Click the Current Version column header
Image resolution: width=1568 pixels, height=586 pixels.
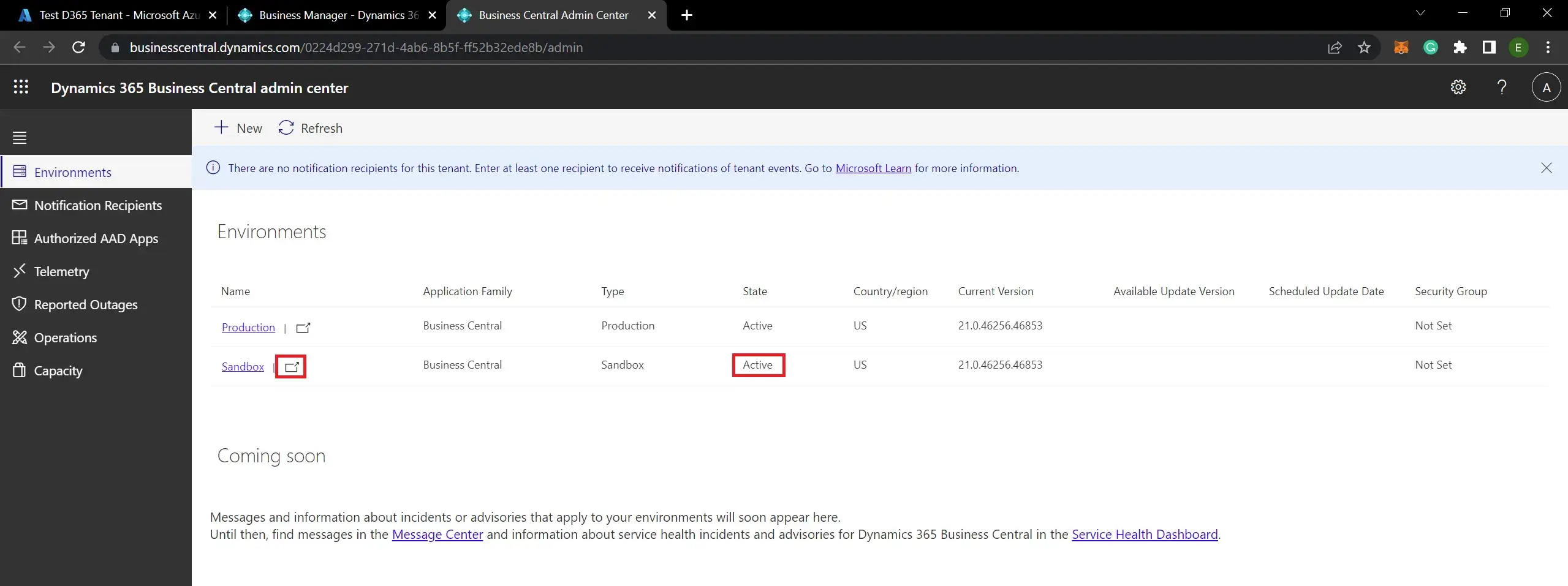tap(996, 291)
